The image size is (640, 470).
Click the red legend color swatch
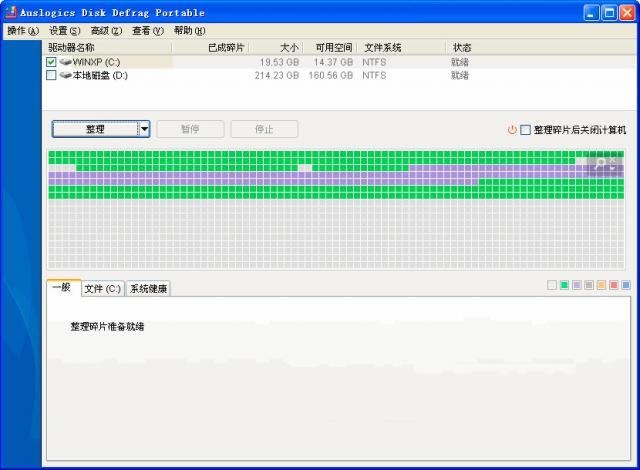tap(613, 285)
